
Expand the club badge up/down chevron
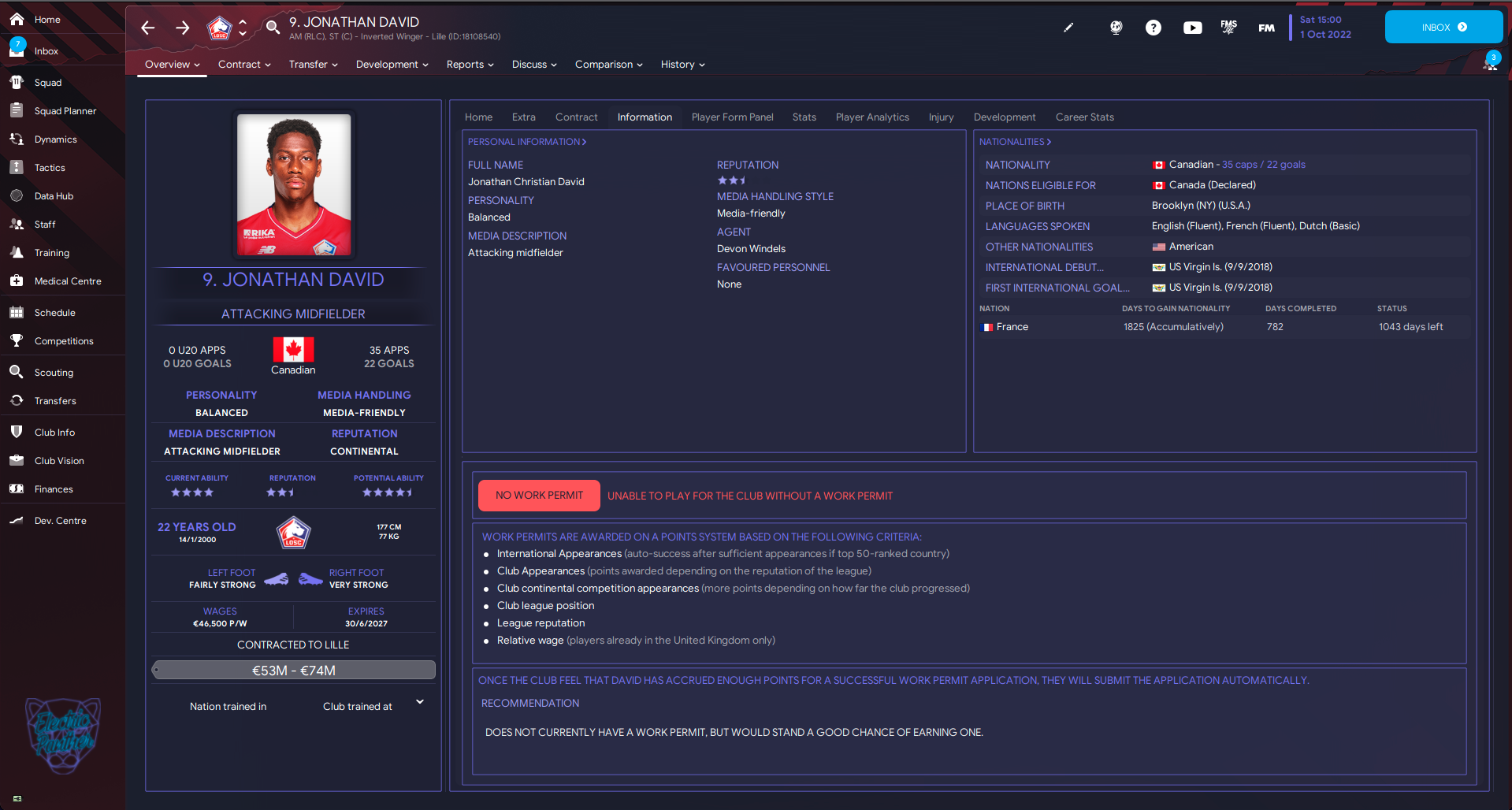pyautogui.click(x=243, y=28)
